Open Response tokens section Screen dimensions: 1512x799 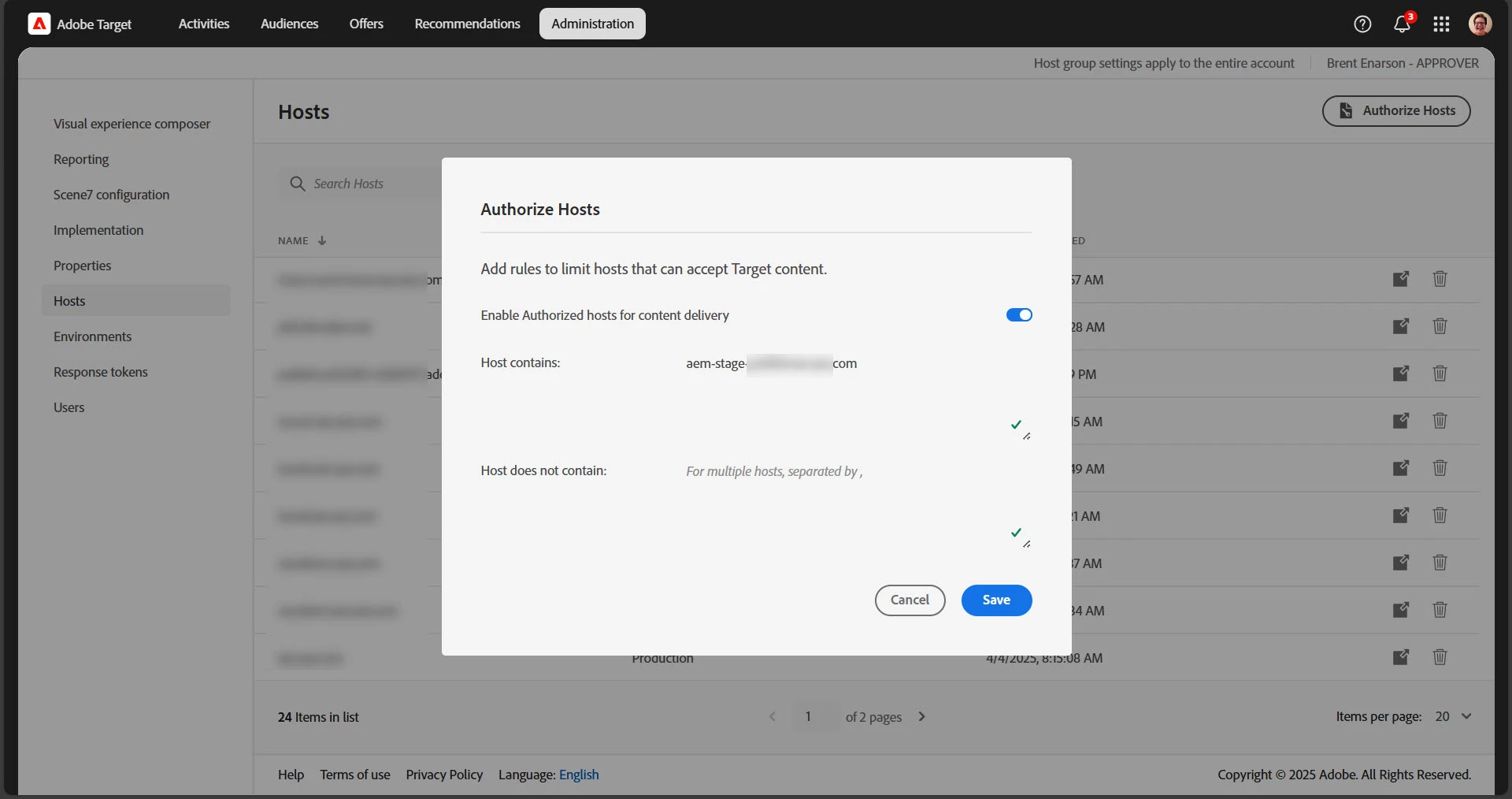point(101,372)
